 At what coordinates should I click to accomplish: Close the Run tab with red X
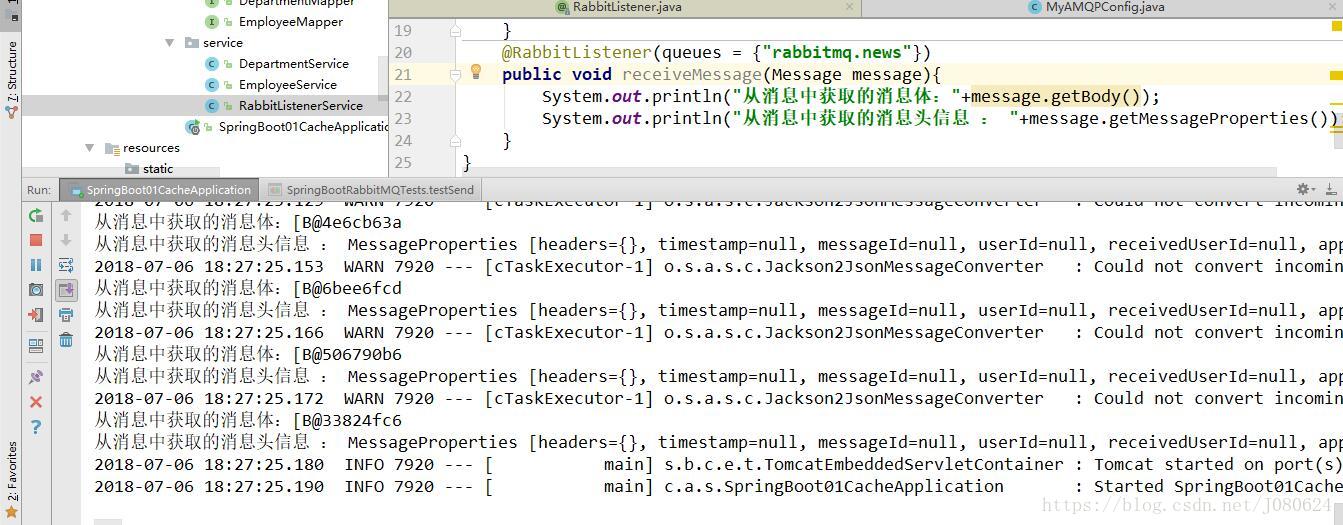pos(36,402)
